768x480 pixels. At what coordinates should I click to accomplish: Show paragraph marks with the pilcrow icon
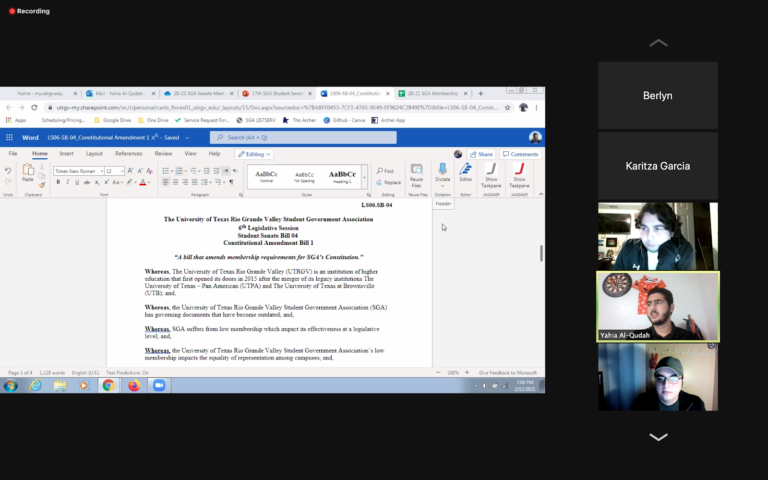tap(231, 182)
